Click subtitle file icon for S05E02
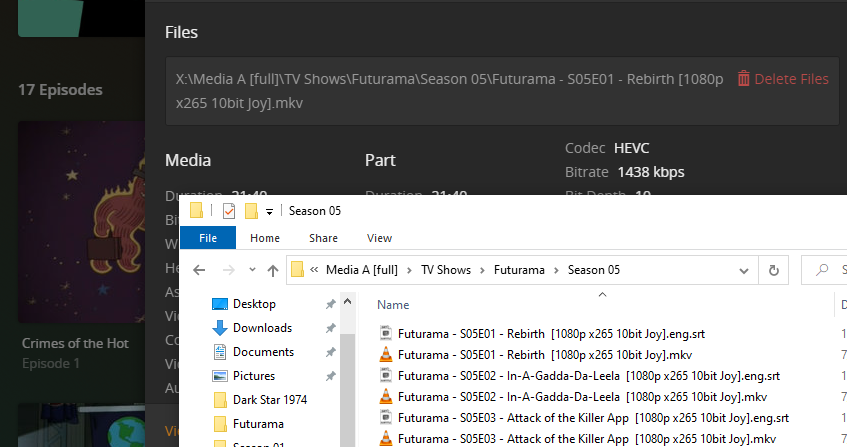The image size is (847, 447). [386, 376]
